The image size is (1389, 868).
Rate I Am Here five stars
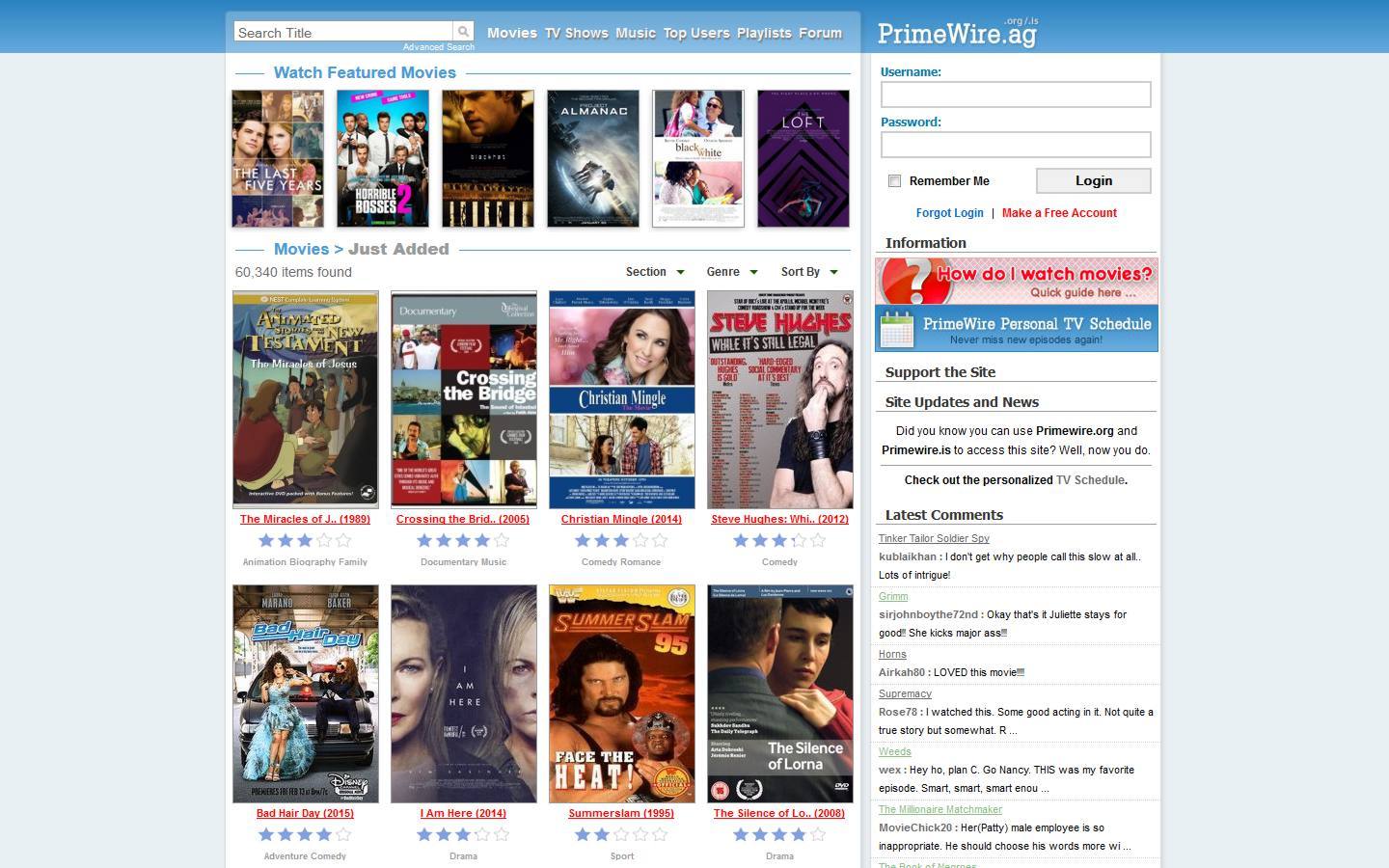point(502,835)
